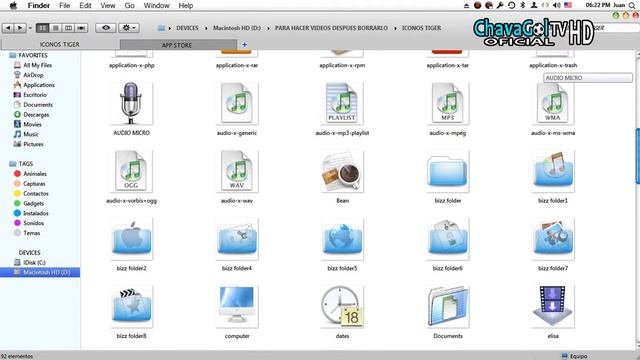Select the yellow Contactos tag

31,193
